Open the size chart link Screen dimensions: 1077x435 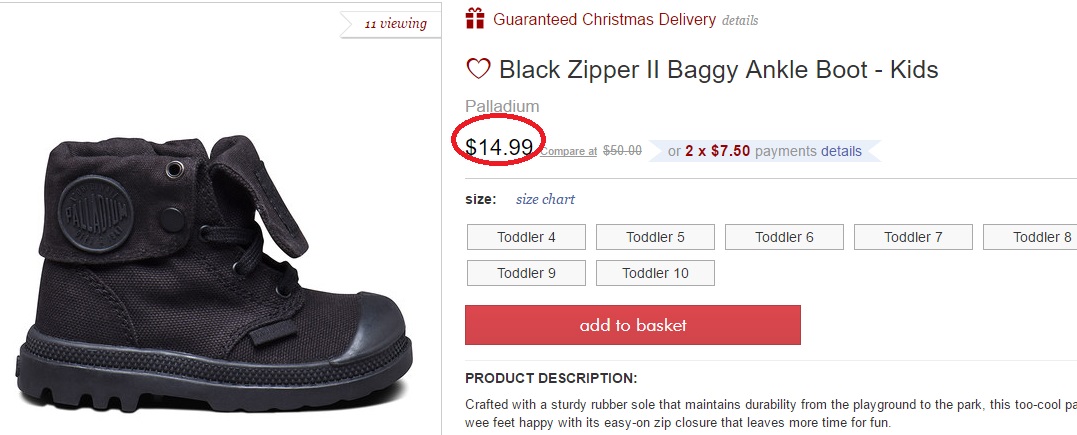pyautogui.click(x=545, y=199)
